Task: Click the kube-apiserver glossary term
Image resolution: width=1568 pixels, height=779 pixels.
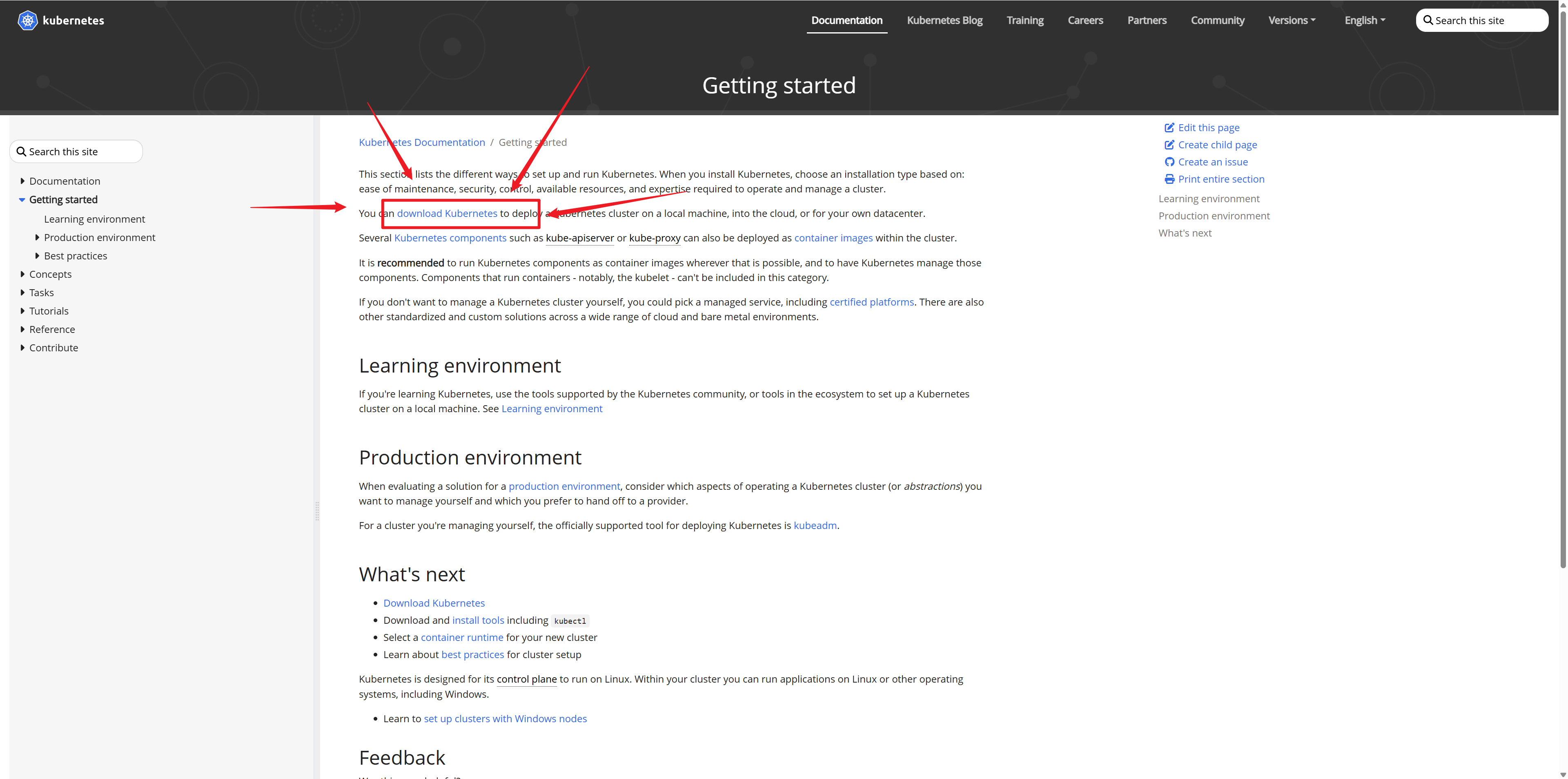Action: pyautogui.click(x=579, y=238)
